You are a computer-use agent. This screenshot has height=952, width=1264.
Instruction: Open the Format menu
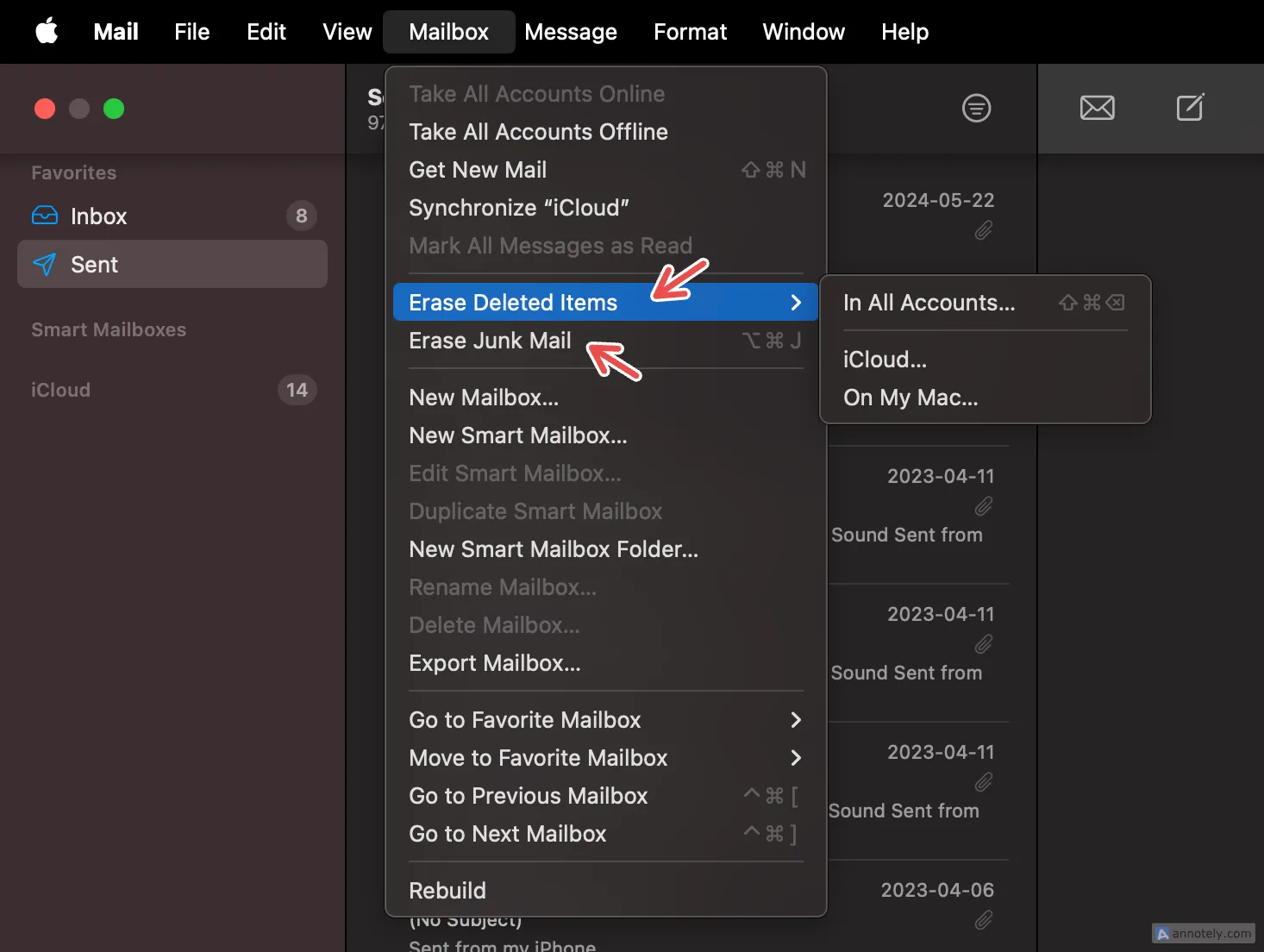pos(690,32)
